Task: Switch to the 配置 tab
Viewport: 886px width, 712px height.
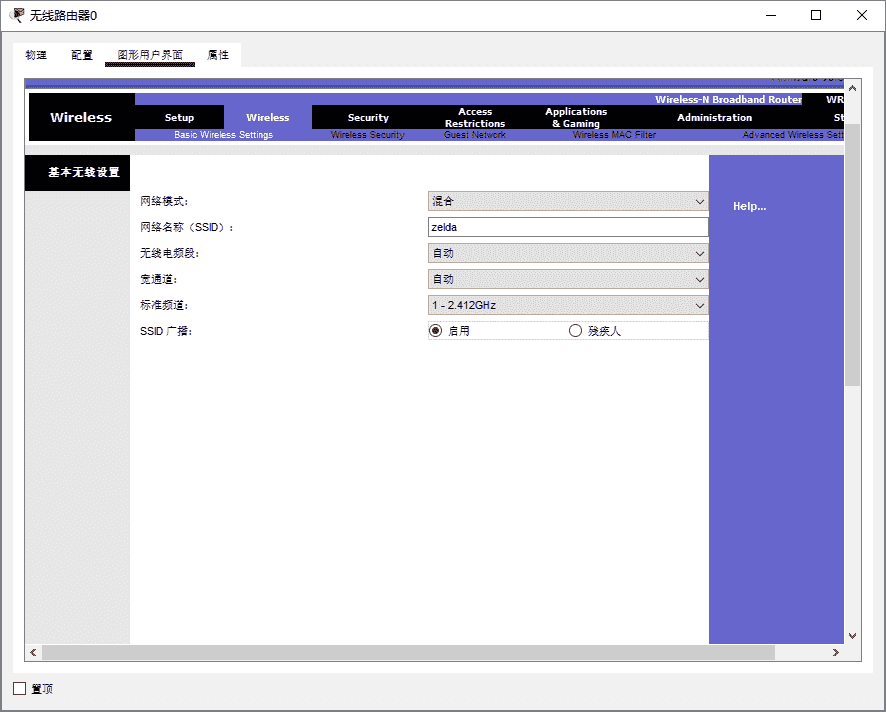Action: click(x=82, y=55)
